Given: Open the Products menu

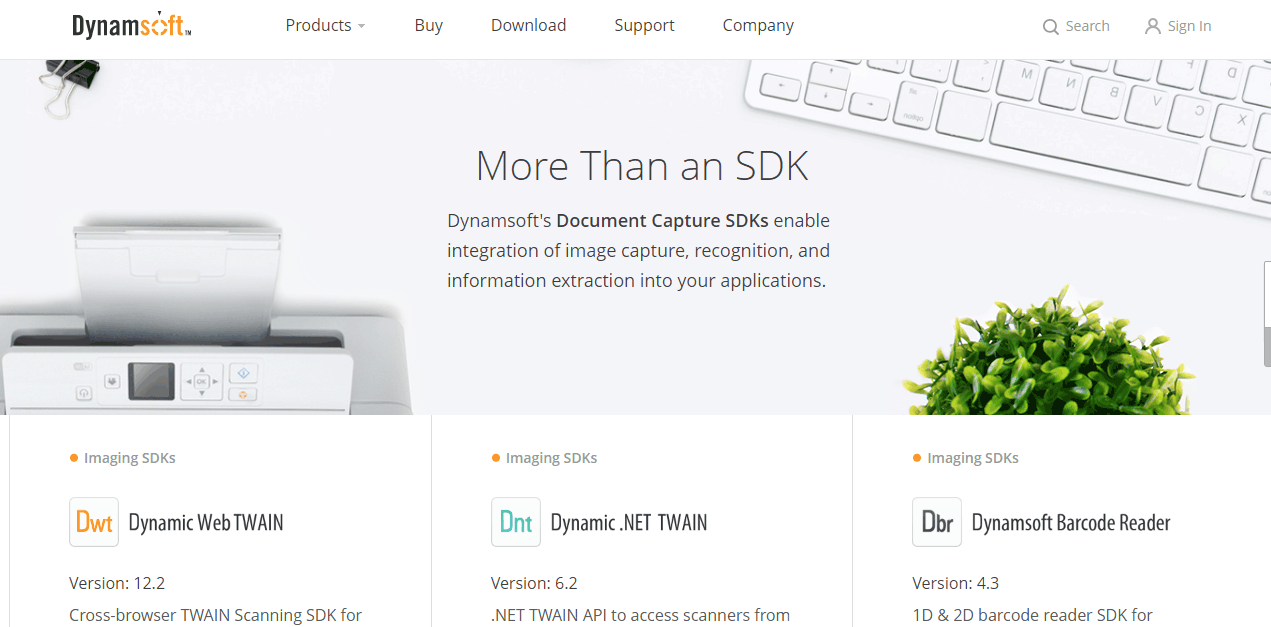Looking at the screenshot, I should (318, 26).
